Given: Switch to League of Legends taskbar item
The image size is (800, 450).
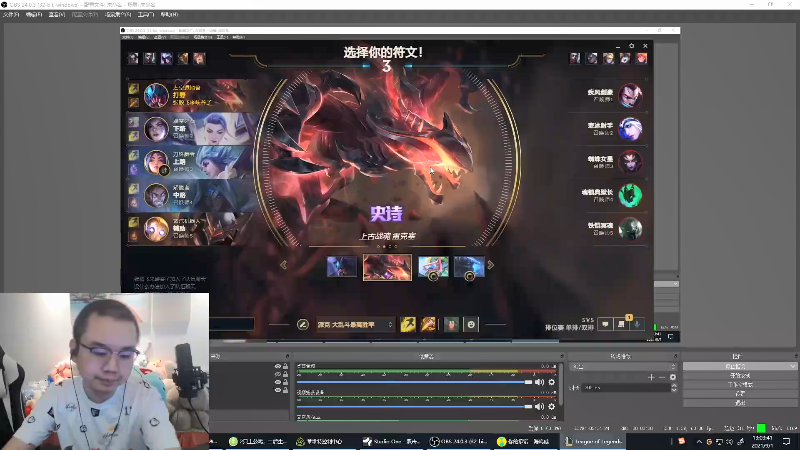Looking at the screenshot, I should [593, 442].
